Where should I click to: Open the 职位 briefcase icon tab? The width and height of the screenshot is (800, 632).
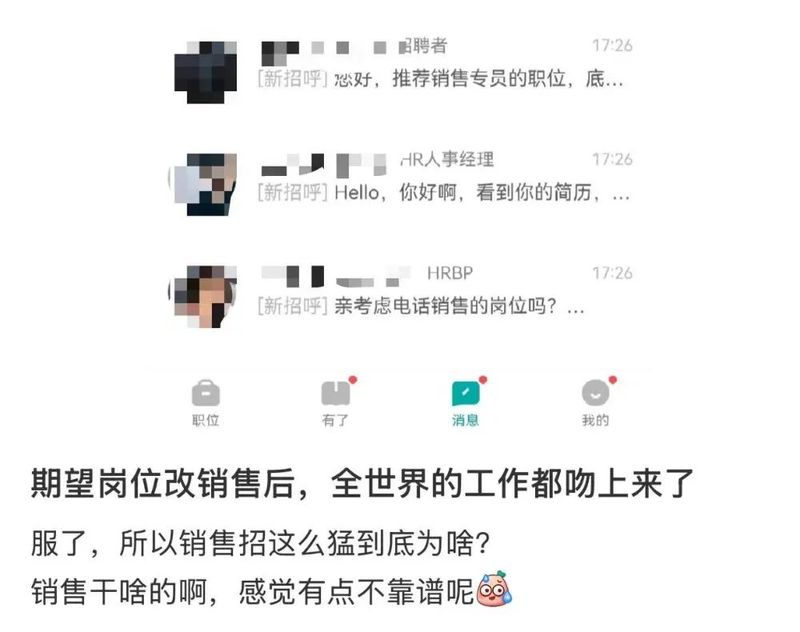[x=206, y=393]
